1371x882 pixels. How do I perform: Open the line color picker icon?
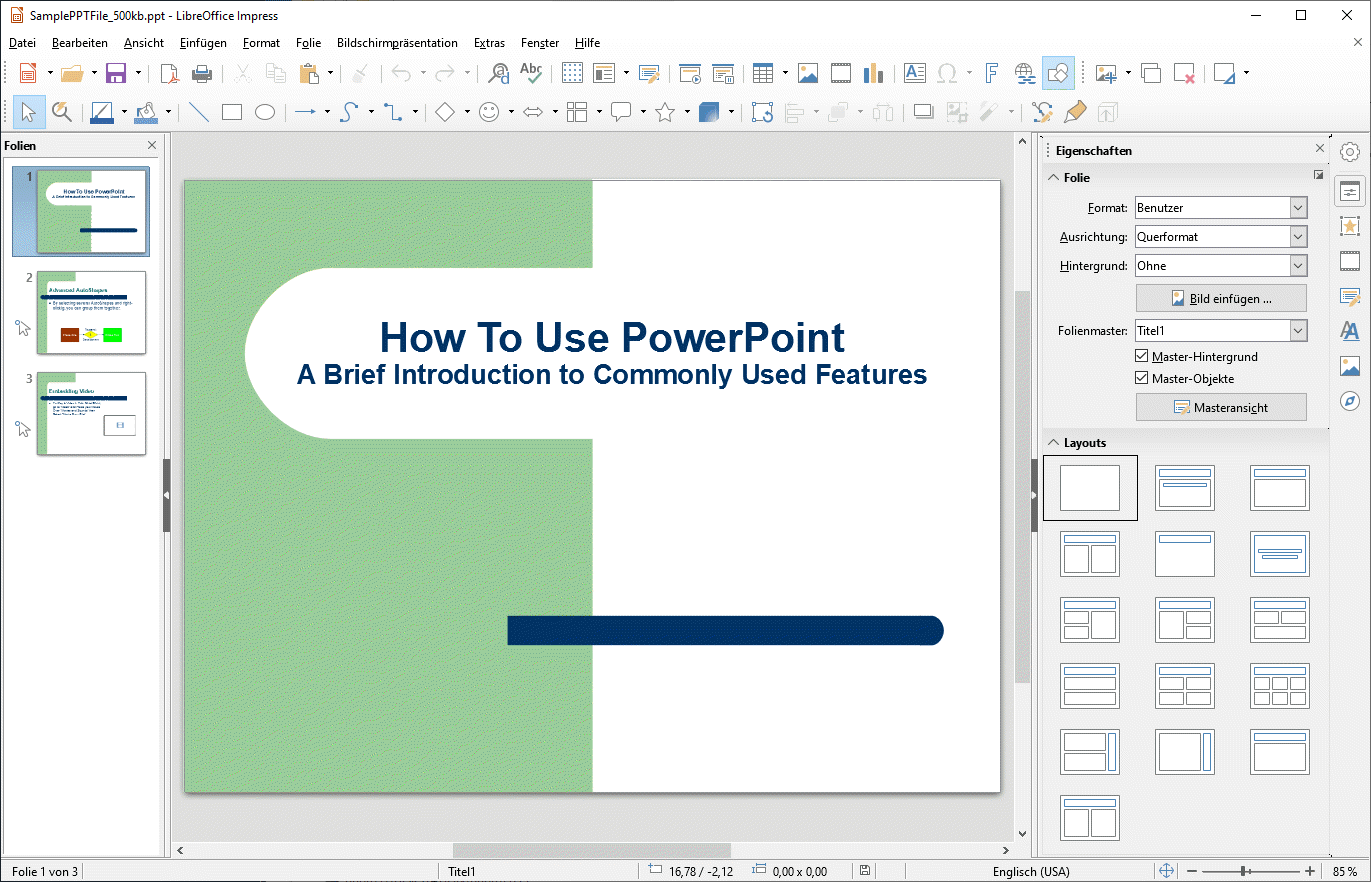tap(102, 112)
